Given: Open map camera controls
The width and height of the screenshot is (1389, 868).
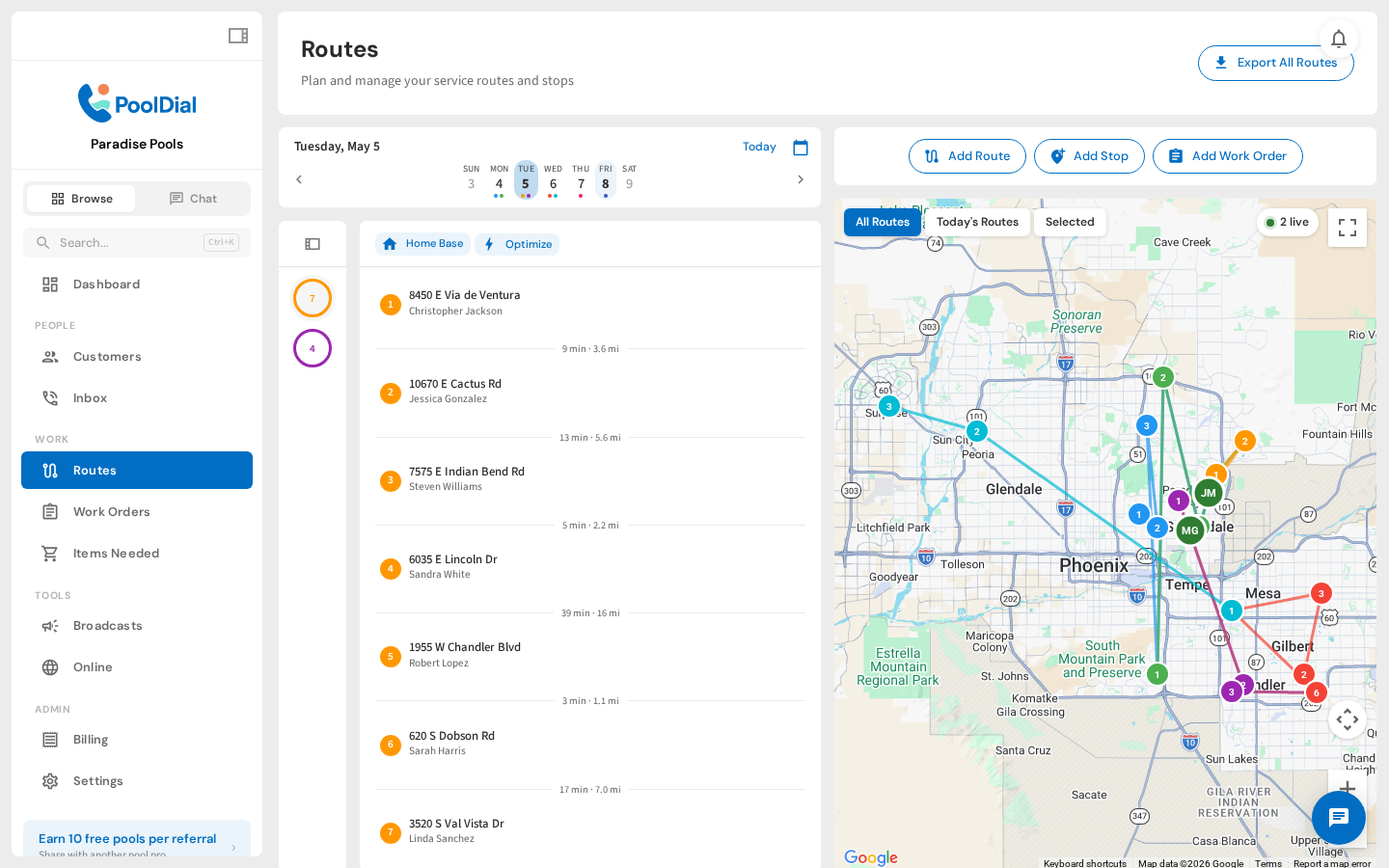Looking at the screenshot, I should point(1348,719).
